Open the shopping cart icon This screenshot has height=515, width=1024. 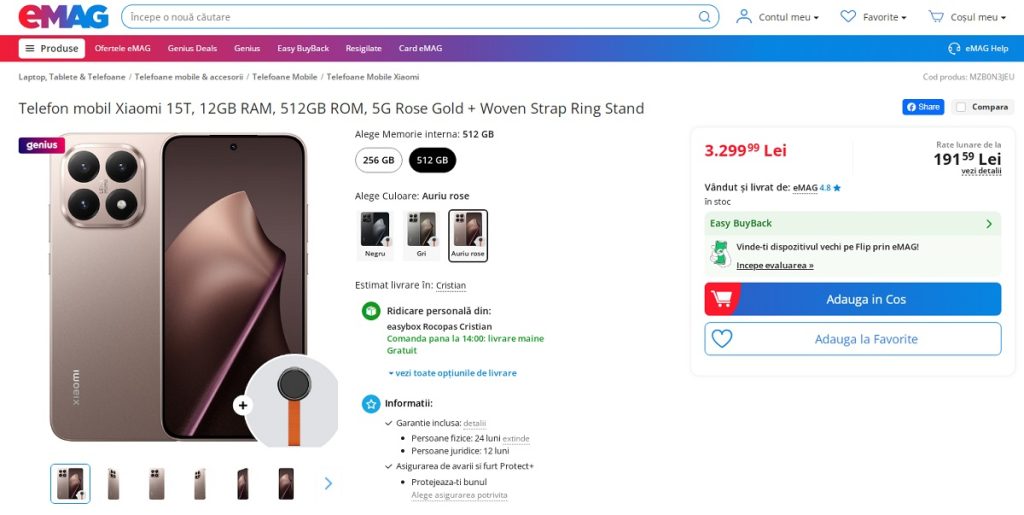[936, 17]
